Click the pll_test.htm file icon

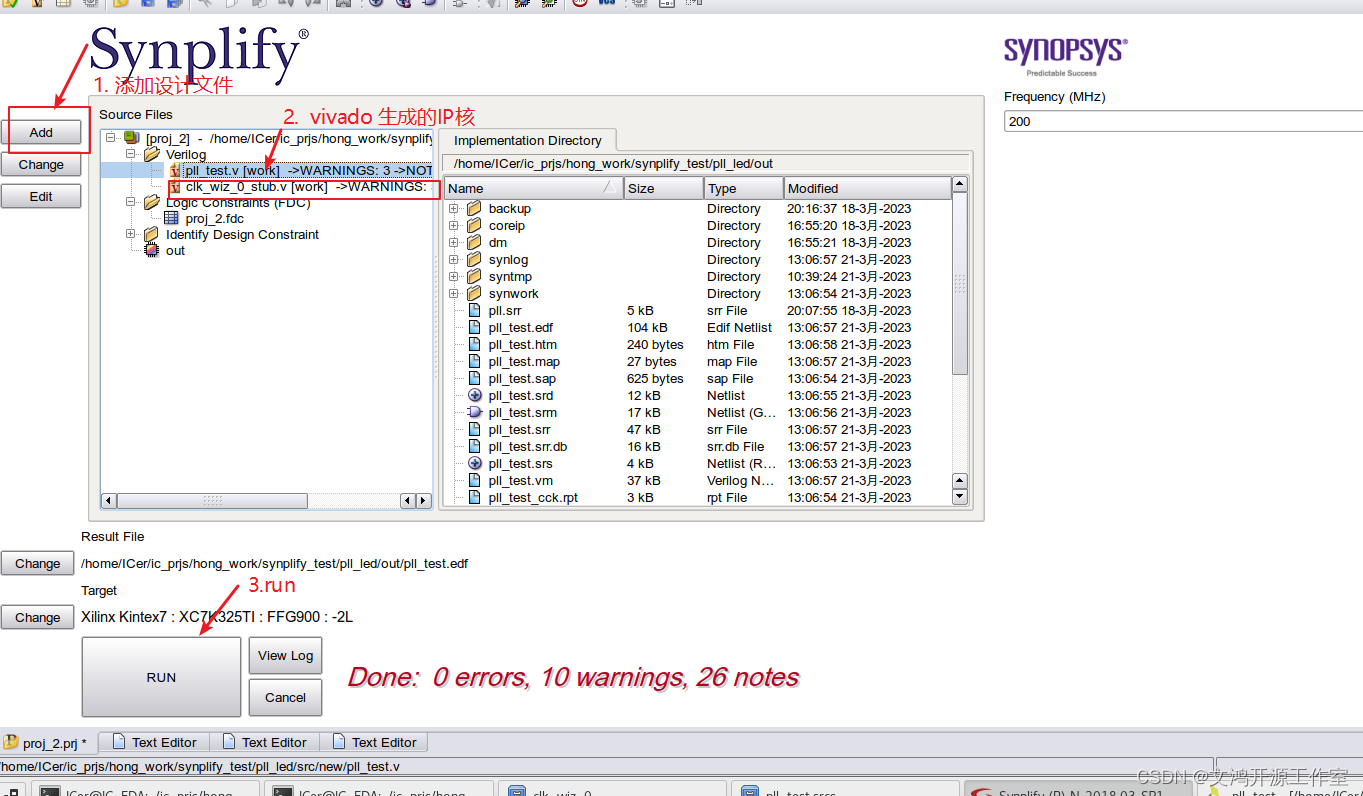475,345
